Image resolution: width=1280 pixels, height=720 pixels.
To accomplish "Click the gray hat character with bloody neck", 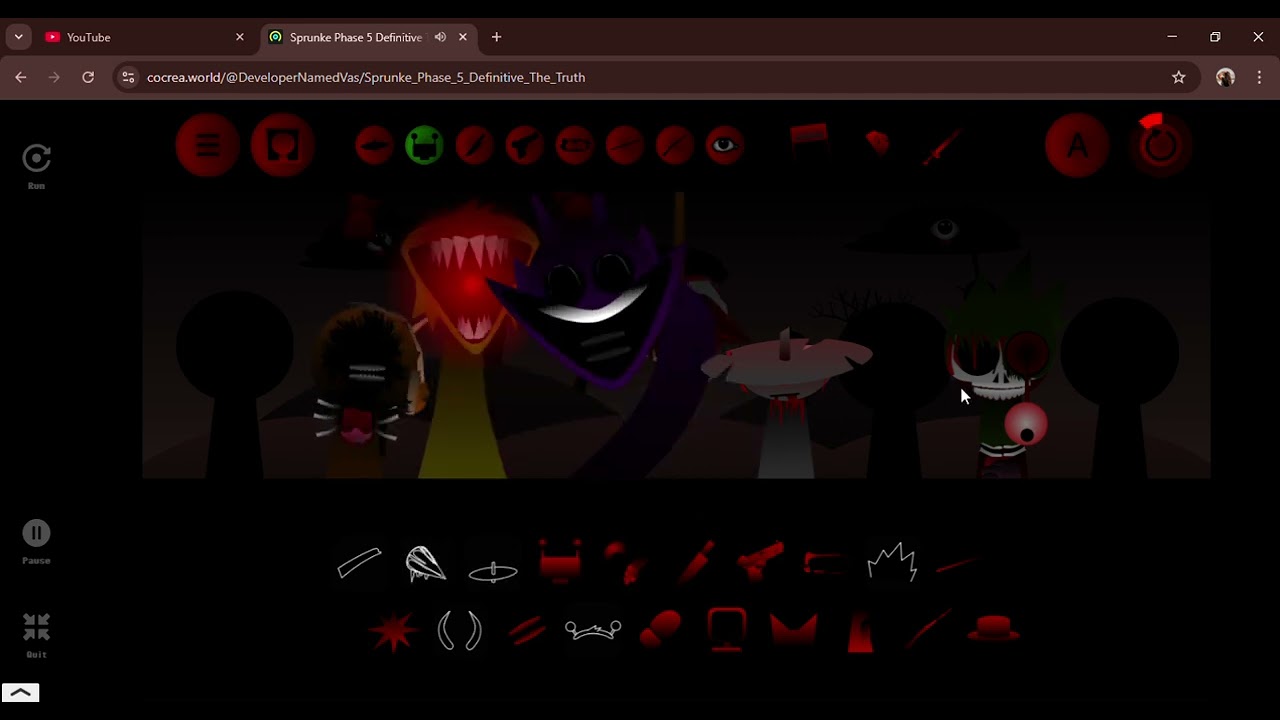I will pyautogui.click(x=786, y=400).
